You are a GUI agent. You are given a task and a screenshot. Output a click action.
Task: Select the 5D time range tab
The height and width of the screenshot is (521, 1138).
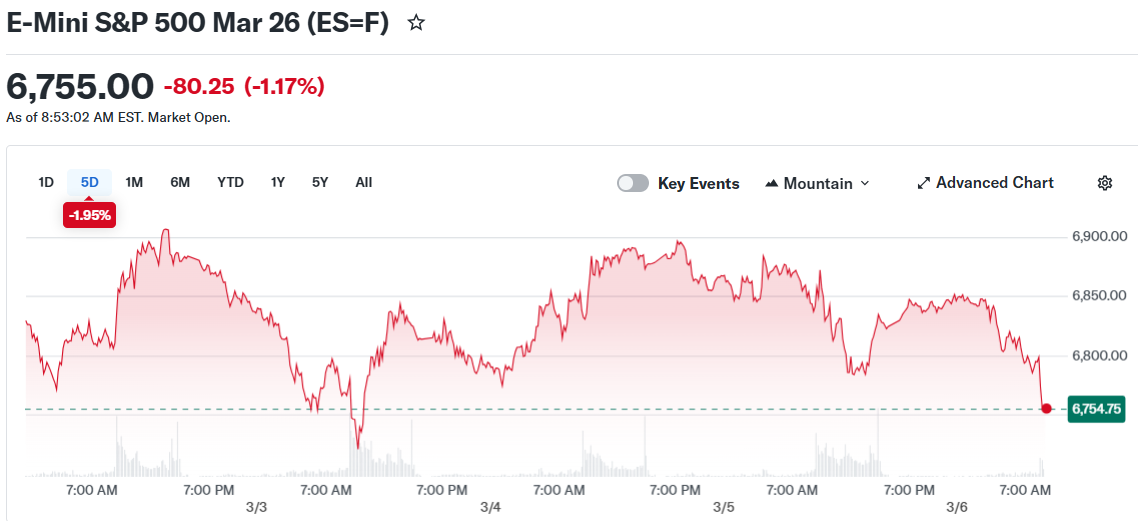click(90, 182)
